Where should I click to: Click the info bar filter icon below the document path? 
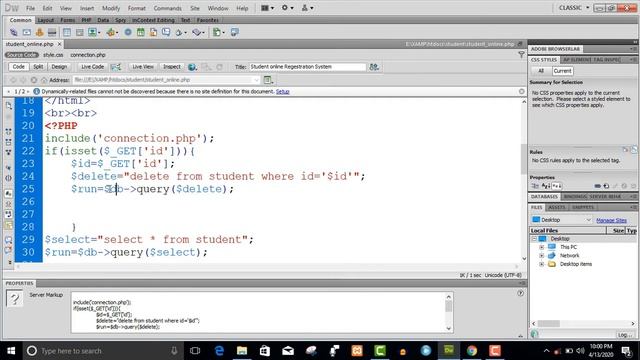[x=521, y=54]
